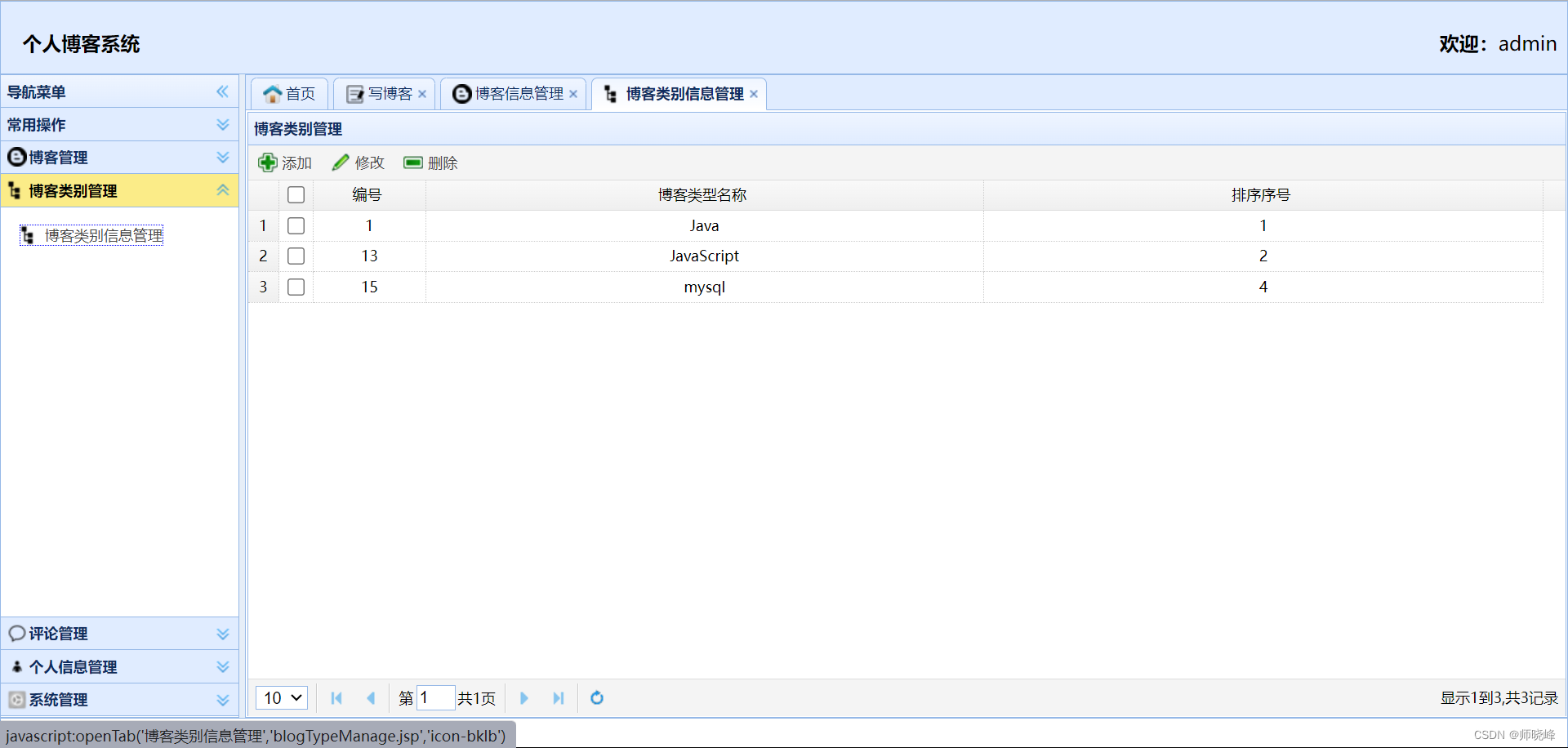The image size is (1568, 748).
Task: Click the ID cell showing 15
Action: 369,287
